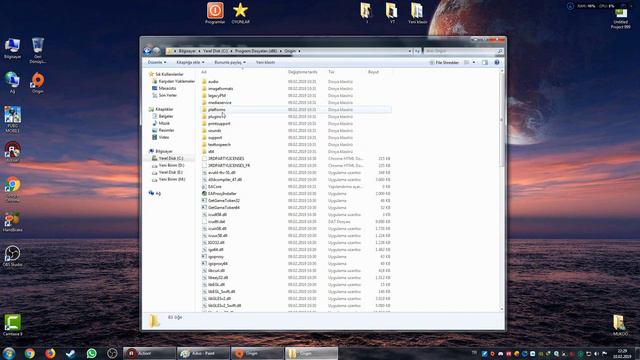Open WhatsApp from the taskbar
The width and height of the screenshot is (640, 360).
[x=91, y=353]
